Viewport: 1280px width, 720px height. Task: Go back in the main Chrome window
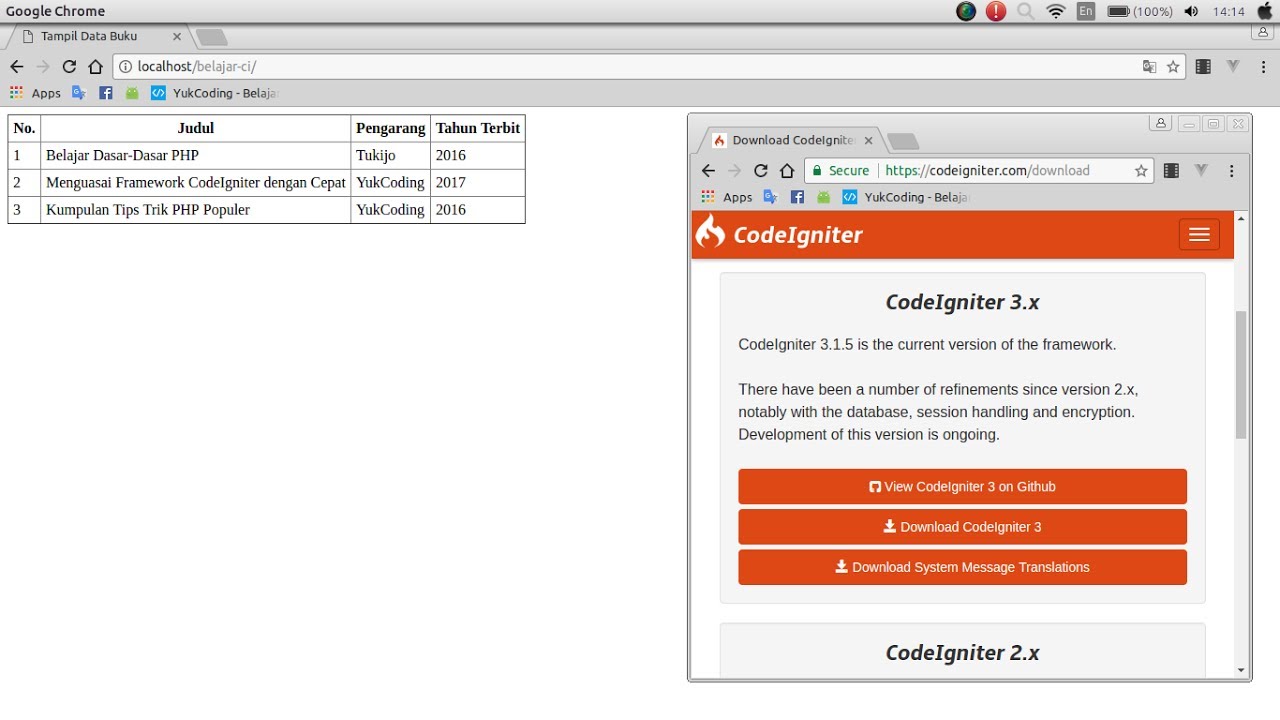[16, 67]
